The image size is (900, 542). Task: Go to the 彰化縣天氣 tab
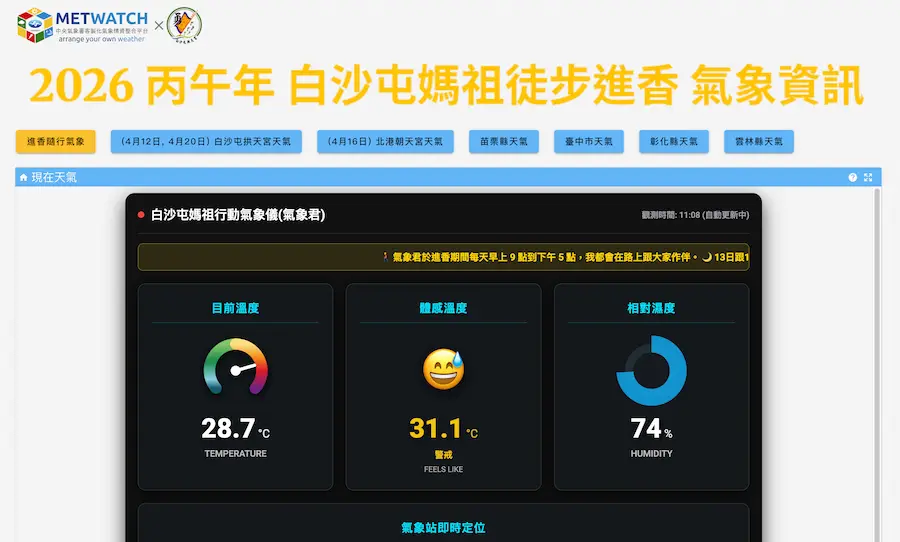tap(674, 142)
